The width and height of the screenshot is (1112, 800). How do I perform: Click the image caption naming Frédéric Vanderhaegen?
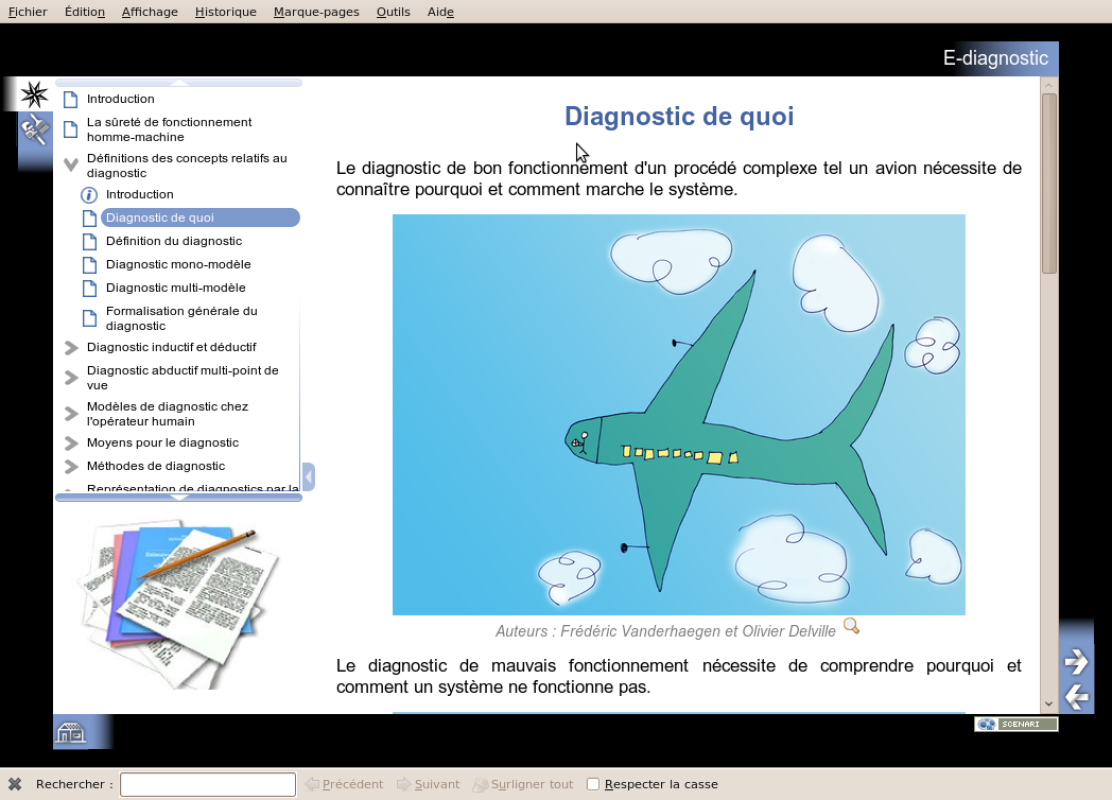click(665, 631)
